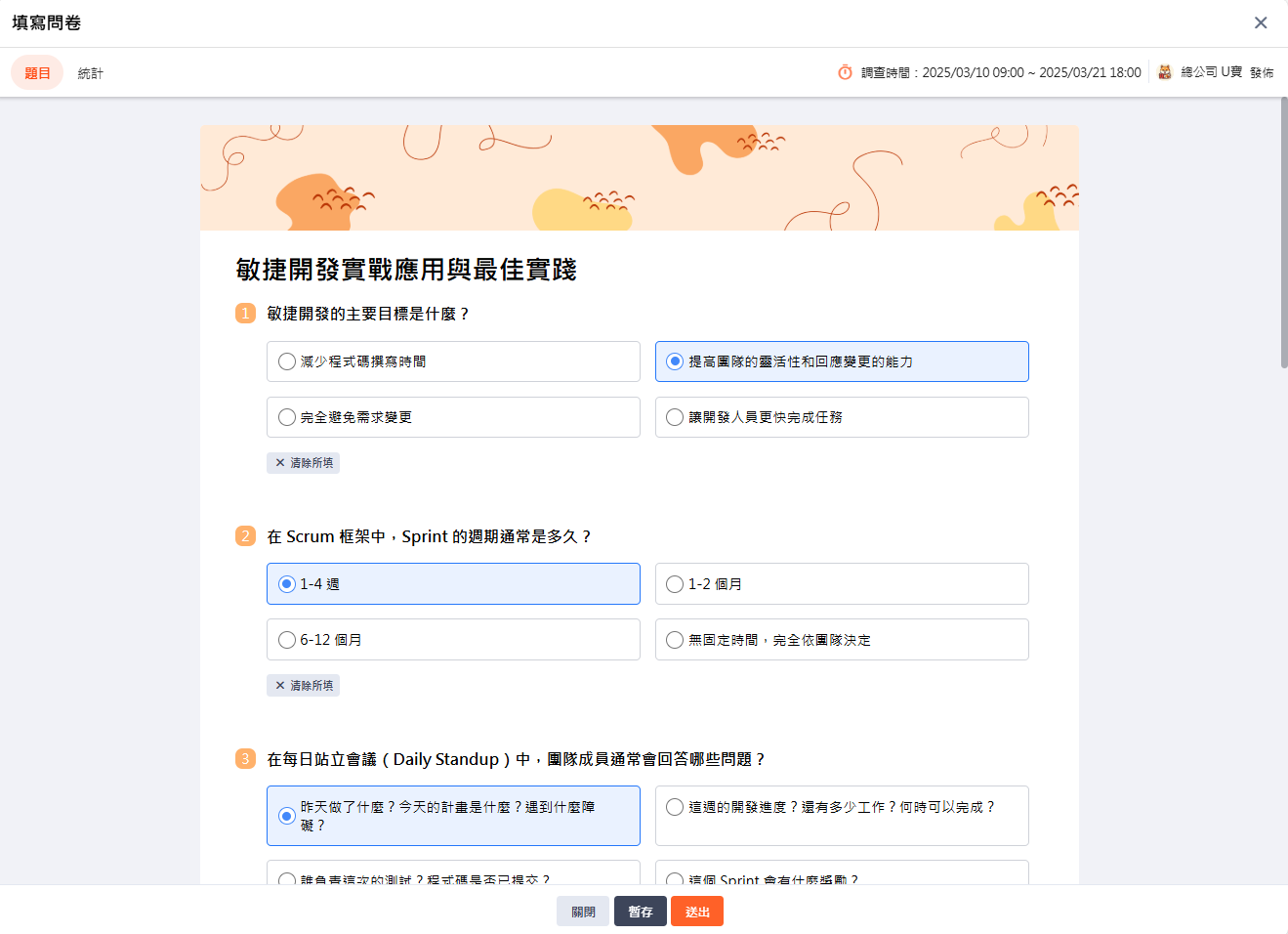
Task: Click the publisher avatar icon
Action: pos(1165,72)
